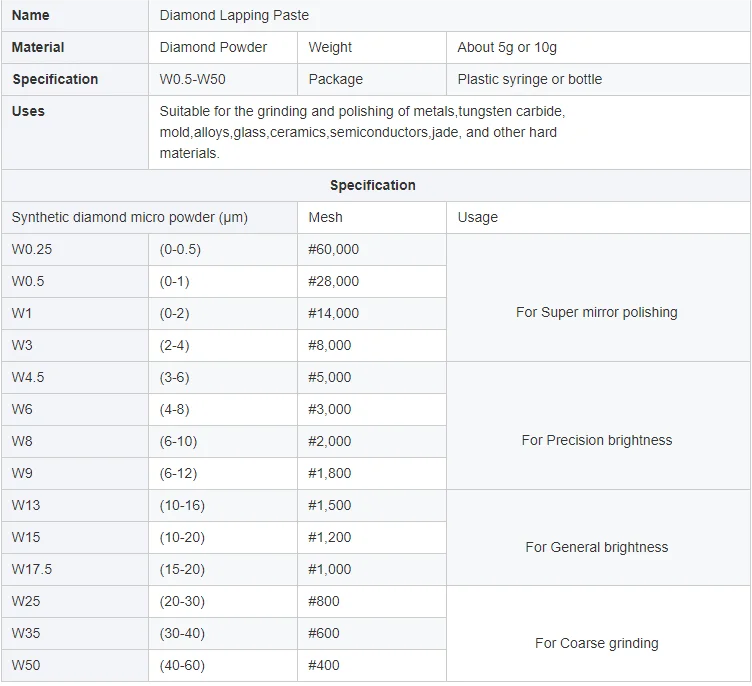The width and height of the screenshot is (752, 686).
Task: Select the For General brightness cell
Action: coord(596,547)
